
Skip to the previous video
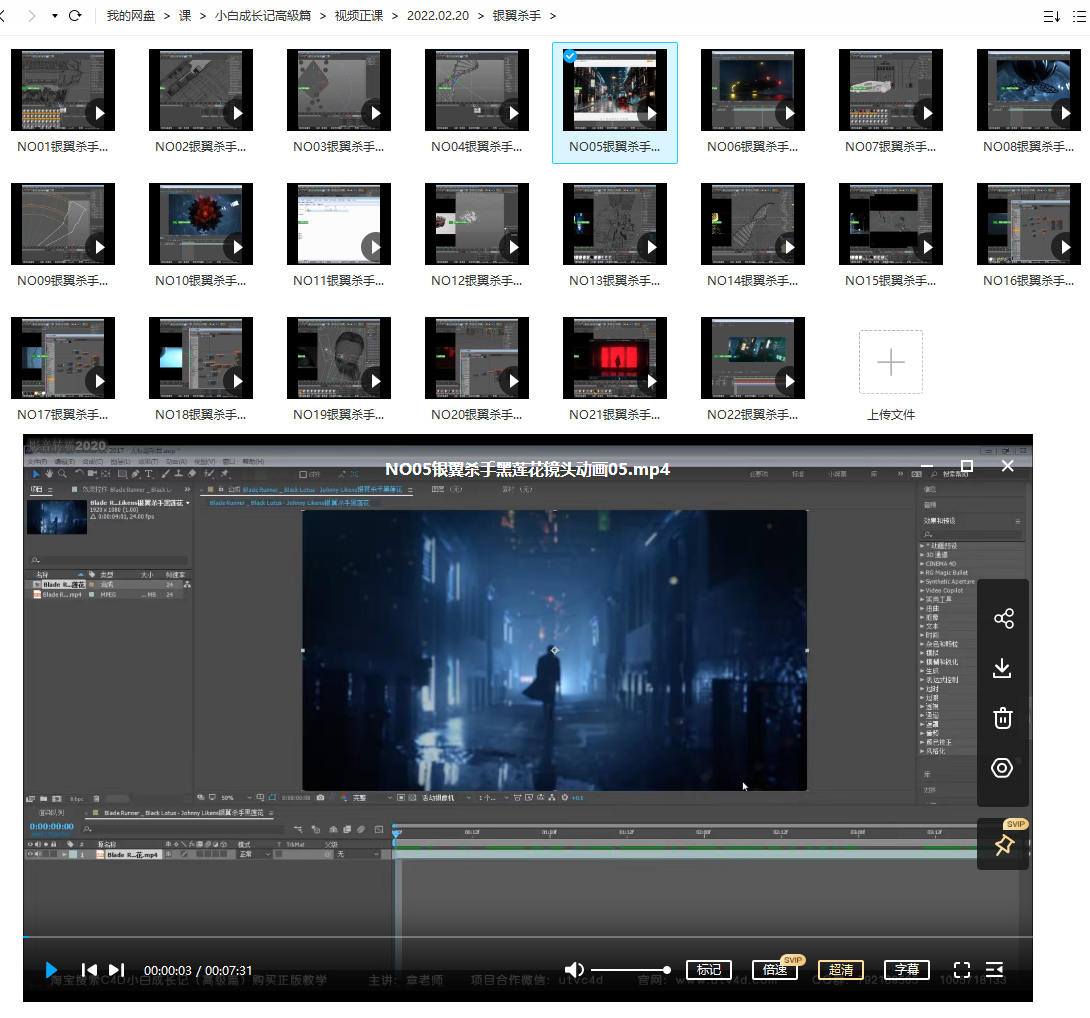tap(89, 970)
